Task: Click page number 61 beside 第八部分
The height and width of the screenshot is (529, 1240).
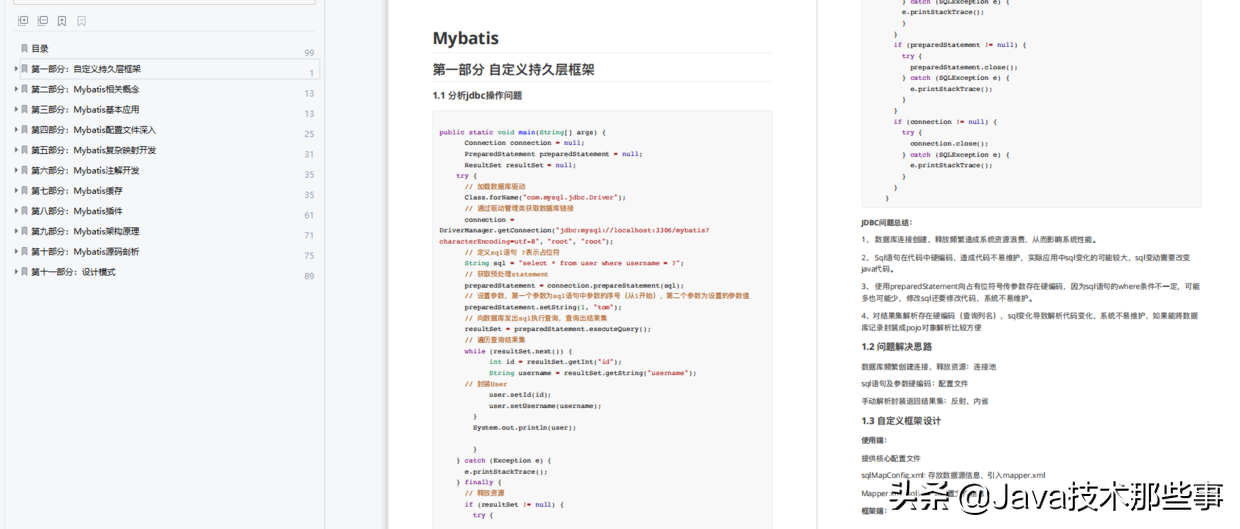Action: pyautogui.click(x=309, y=215)
